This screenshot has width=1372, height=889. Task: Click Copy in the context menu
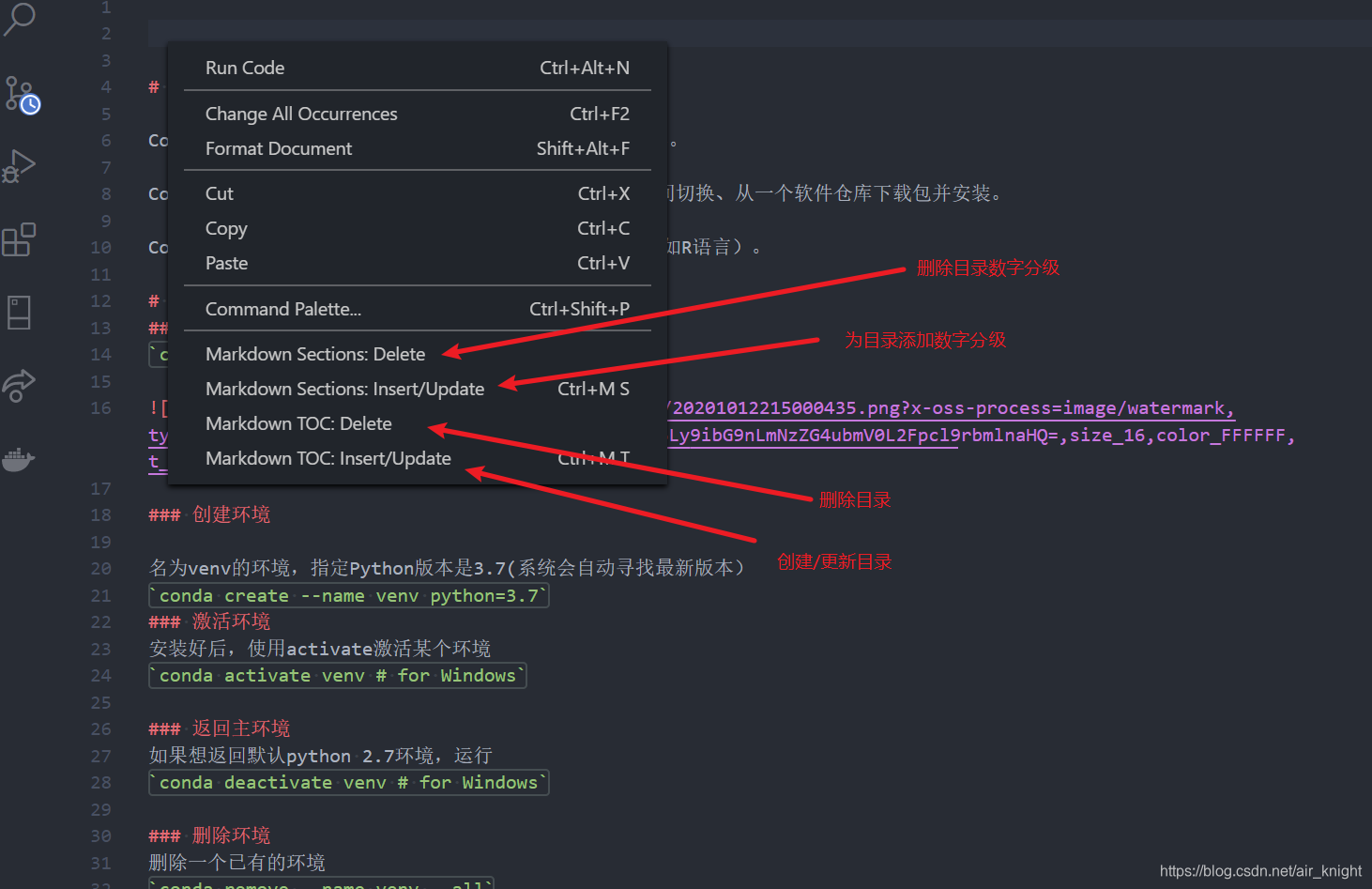point(226,228)
